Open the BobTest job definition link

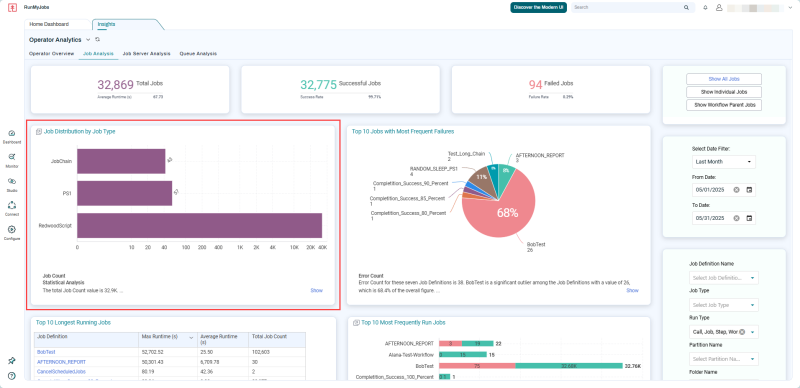coord(46,352)
